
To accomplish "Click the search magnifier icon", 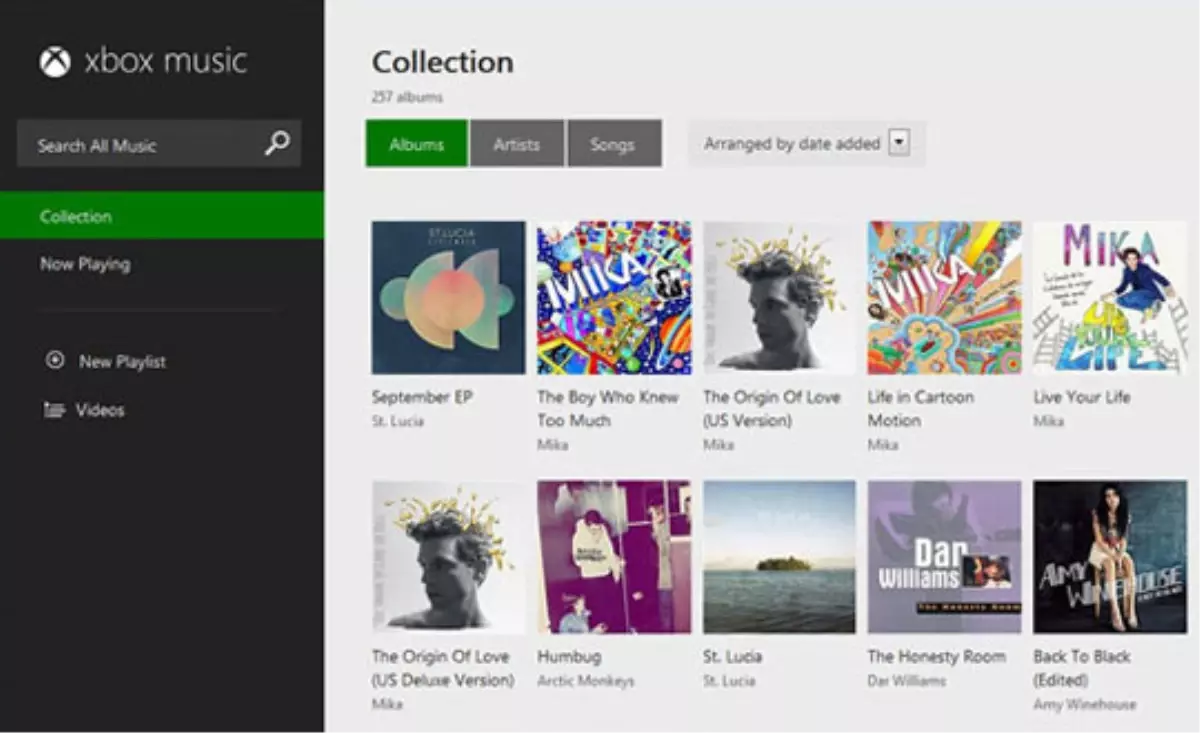I will tap(277, 143).
